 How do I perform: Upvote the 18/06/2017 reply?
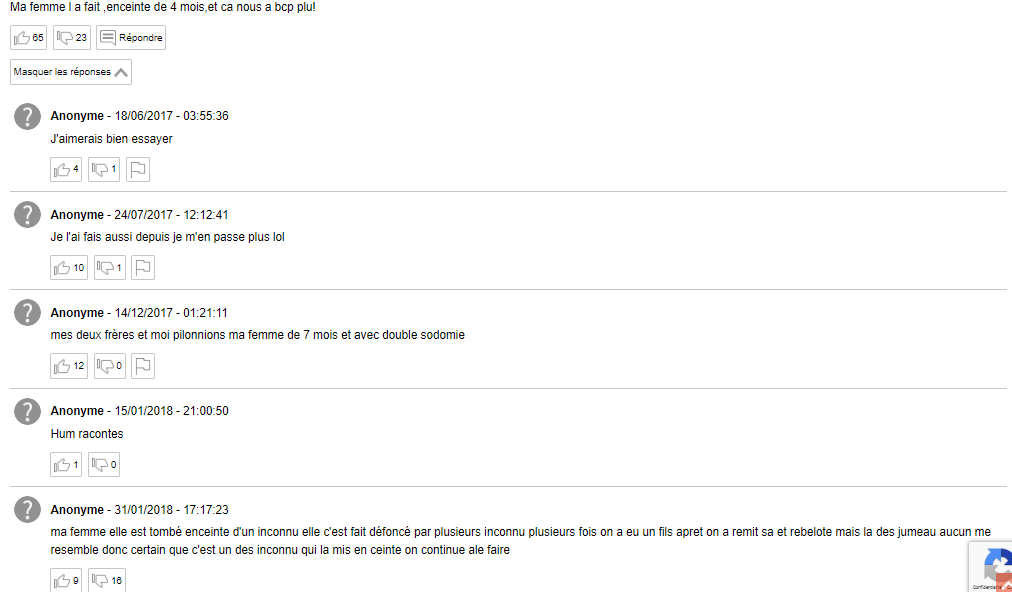click(x=66, y=169)
